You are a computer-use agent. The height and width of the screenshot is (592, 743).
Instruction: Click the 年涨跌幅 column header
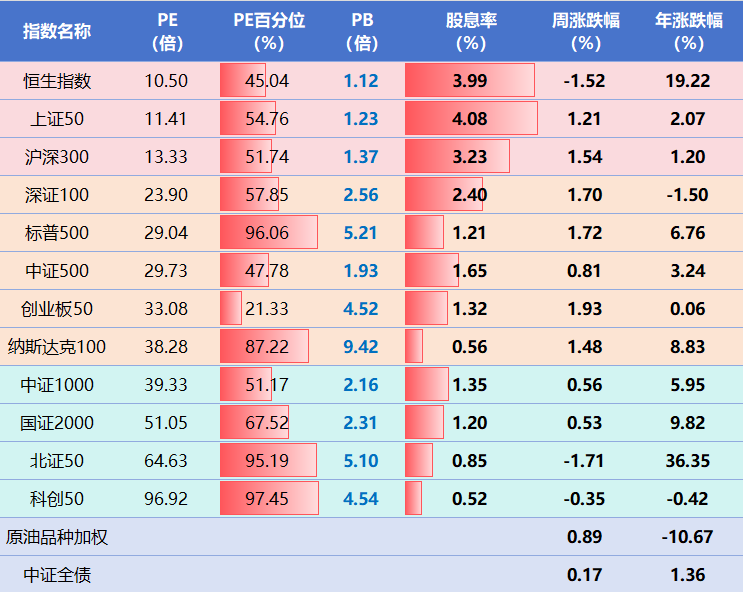pos(688,31)
